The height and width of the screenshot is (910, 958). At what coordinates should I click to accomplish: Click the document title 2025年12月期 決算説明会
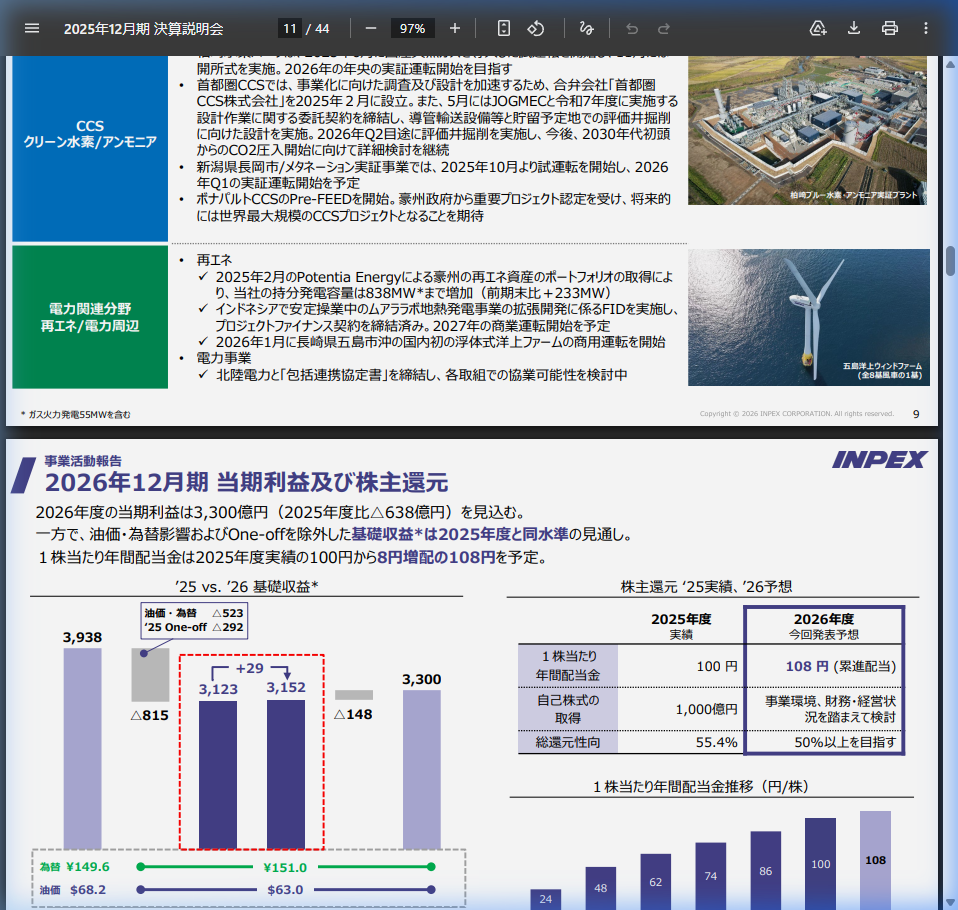point(144,29)
